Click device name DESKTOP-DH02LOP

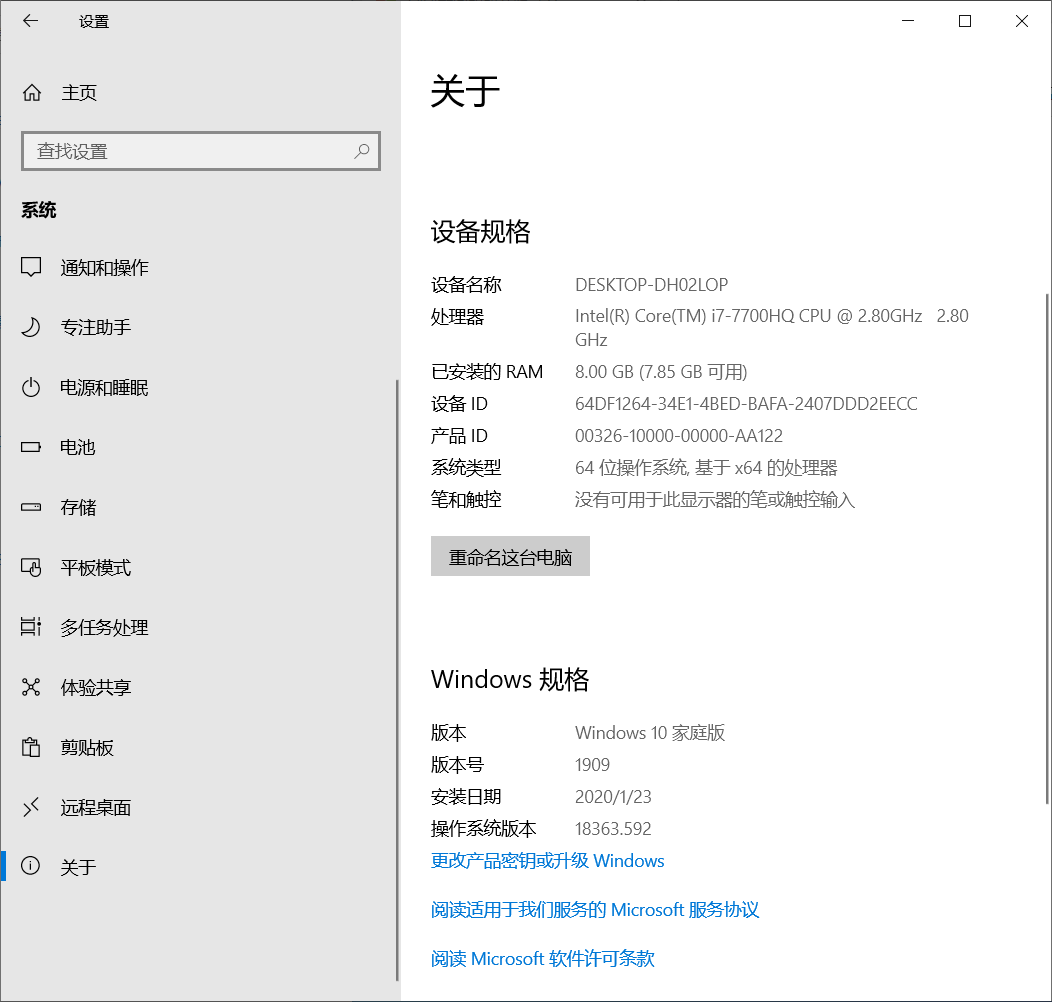click(x=651, y=285)
